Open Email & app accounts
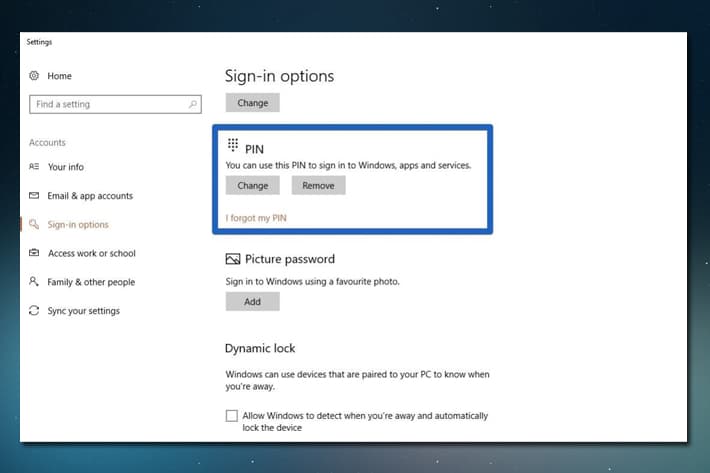Screen dimensions: 710x473 click(x=90, y=196)
